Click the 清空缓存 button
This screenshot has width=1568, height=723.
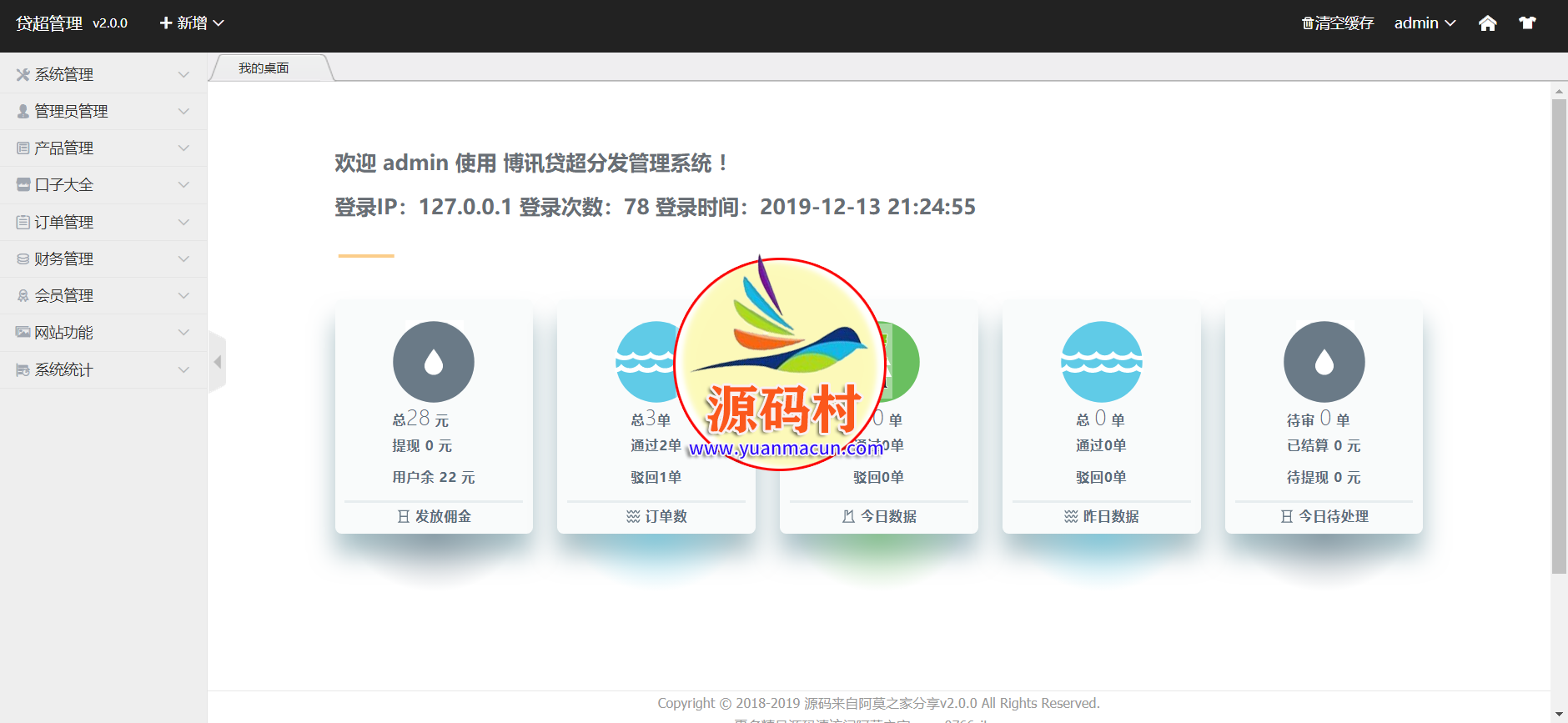coord(1338,23)
